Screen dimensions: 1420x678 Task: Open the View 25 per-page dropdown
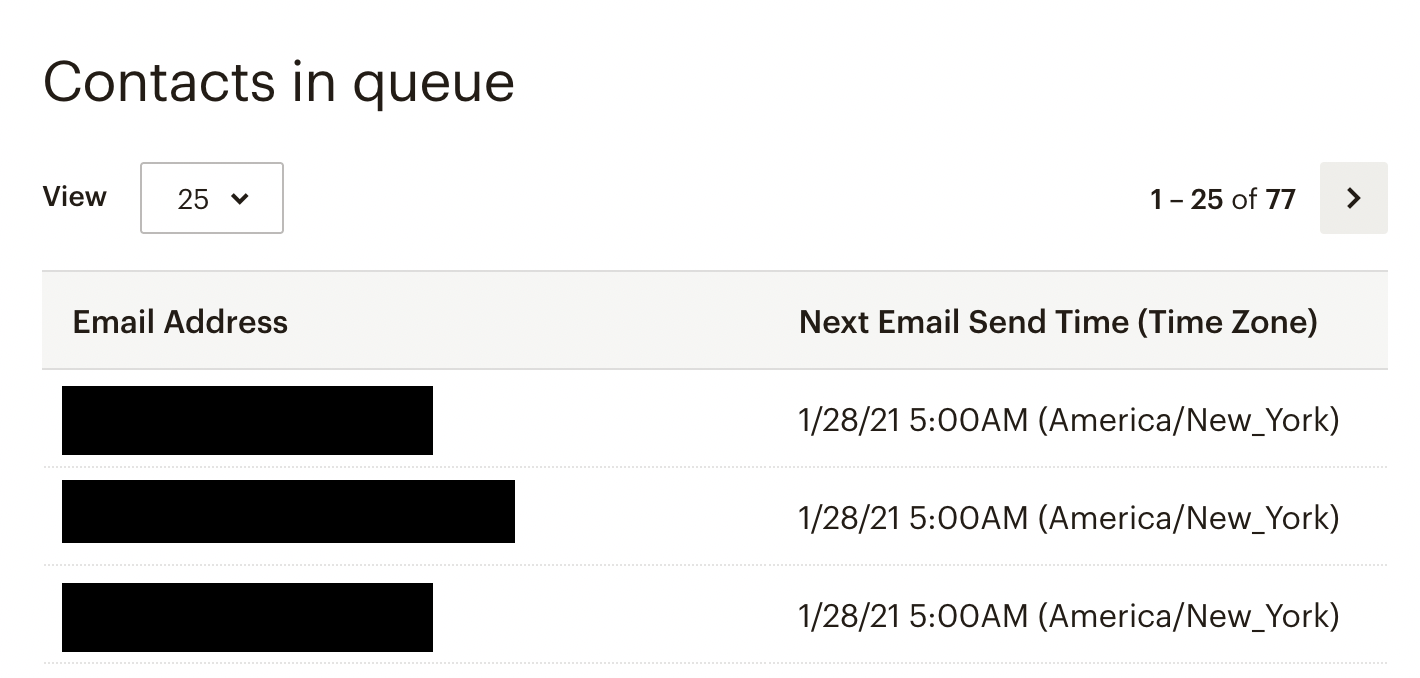tap(212, 198)
